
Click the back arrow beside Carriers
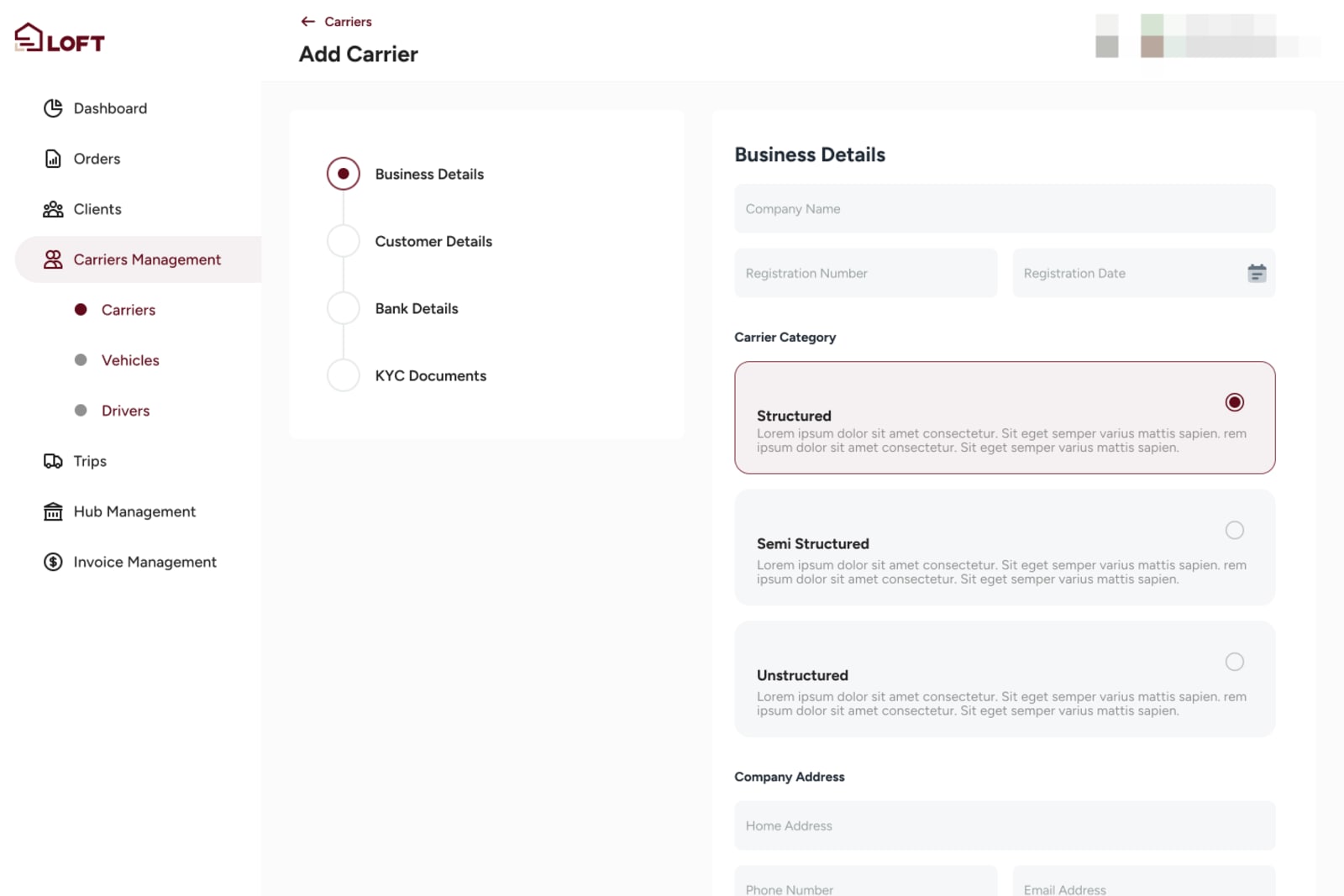click(308, 22)
